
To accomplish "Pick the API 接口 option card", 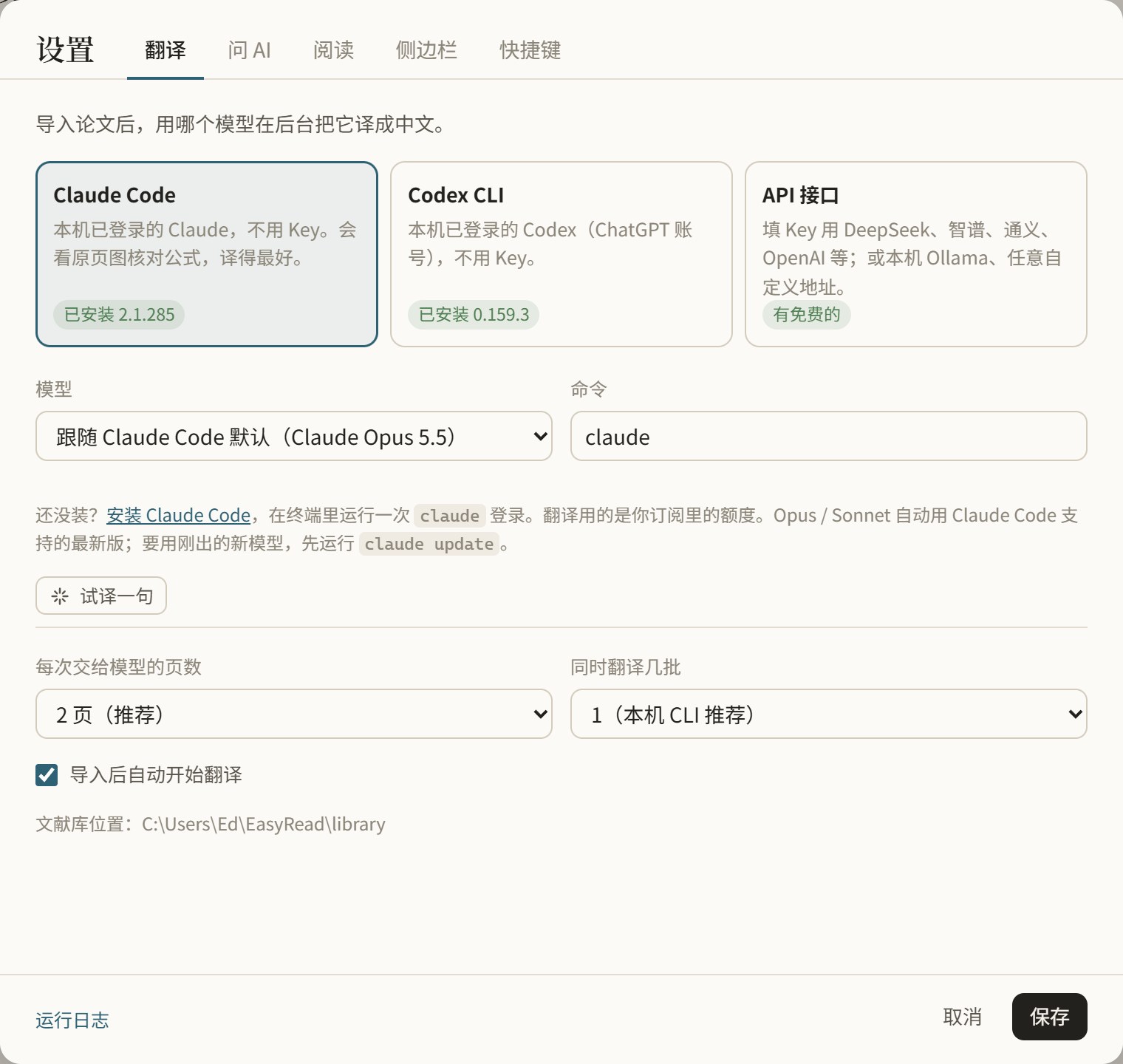I will (916, 254).
